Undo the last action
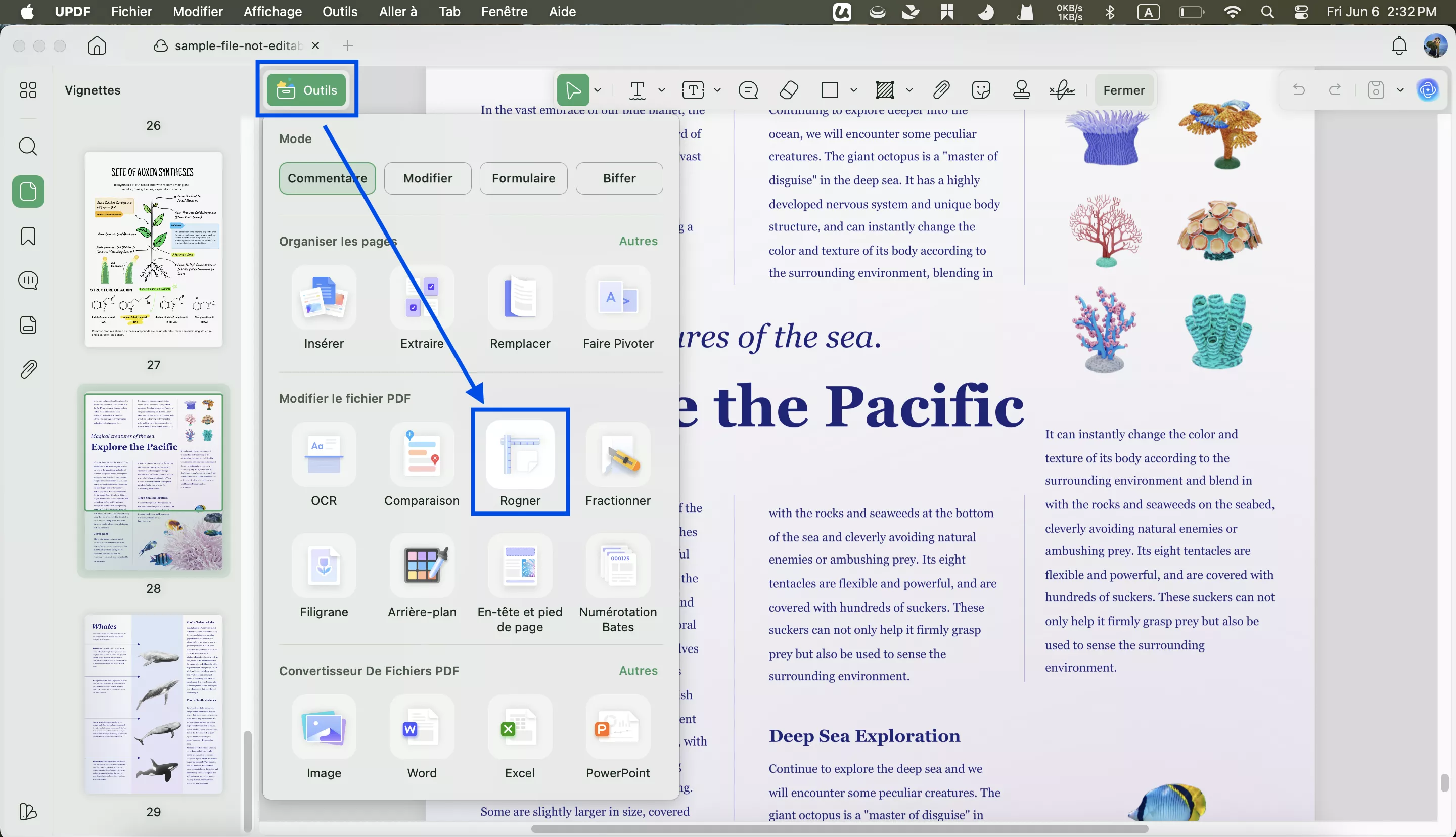This screenshot has height=837, width=1456. coord(1298,89)
